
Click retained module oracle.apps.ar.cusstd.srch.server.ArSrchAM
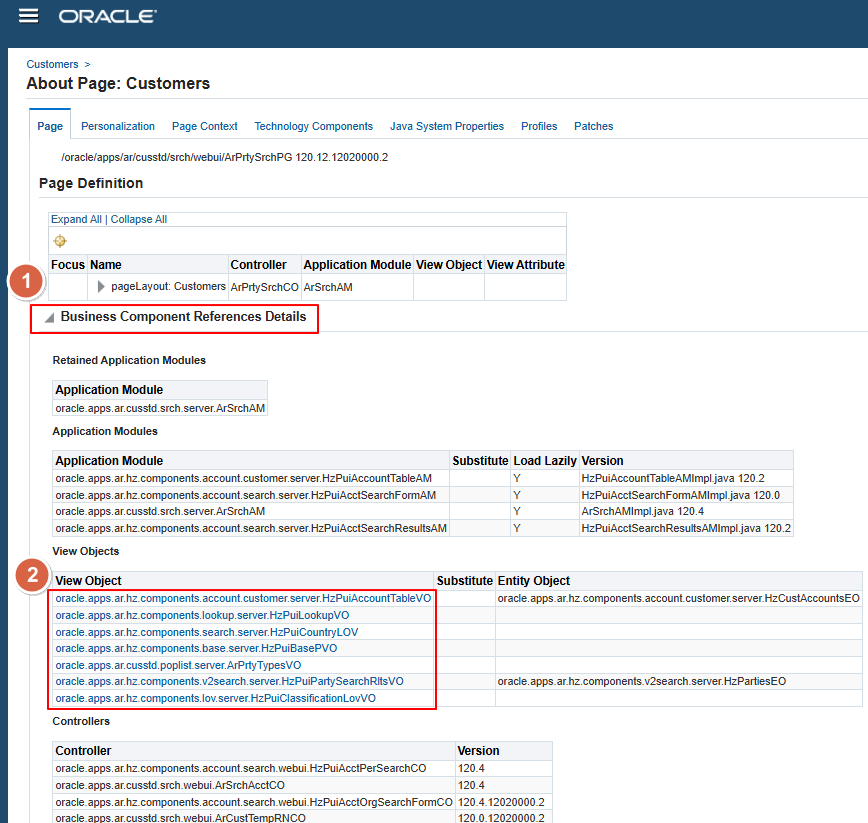click(x=160, y=408)
